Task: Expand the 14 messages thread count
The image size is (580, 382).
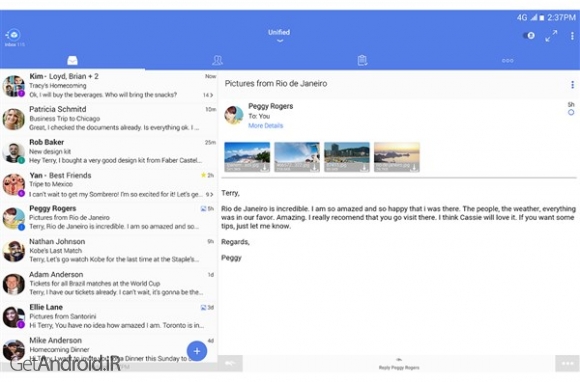Action: click(209, 95)
